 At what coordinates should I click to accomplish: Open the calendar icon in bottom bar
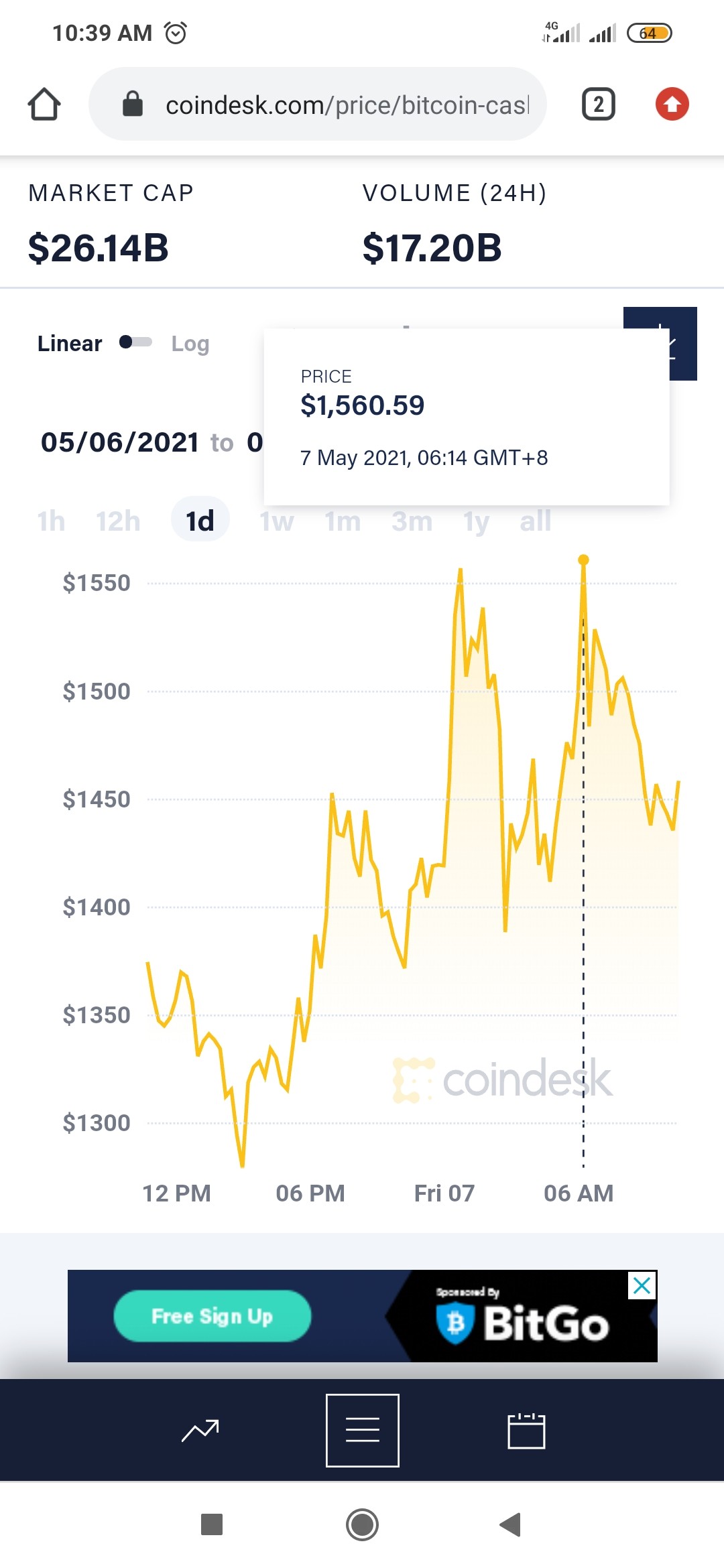(526, 1431)
